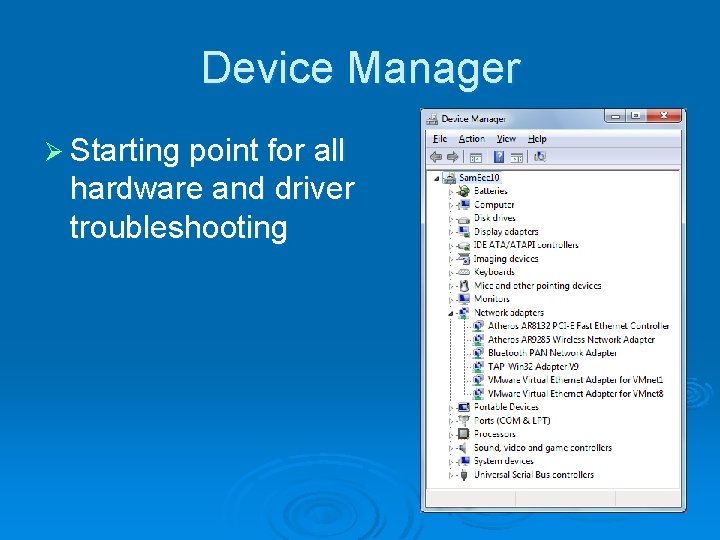Click the Back arrow toolbar icon
This screenshot has width=720, height=540.
[x=436, y=158]
